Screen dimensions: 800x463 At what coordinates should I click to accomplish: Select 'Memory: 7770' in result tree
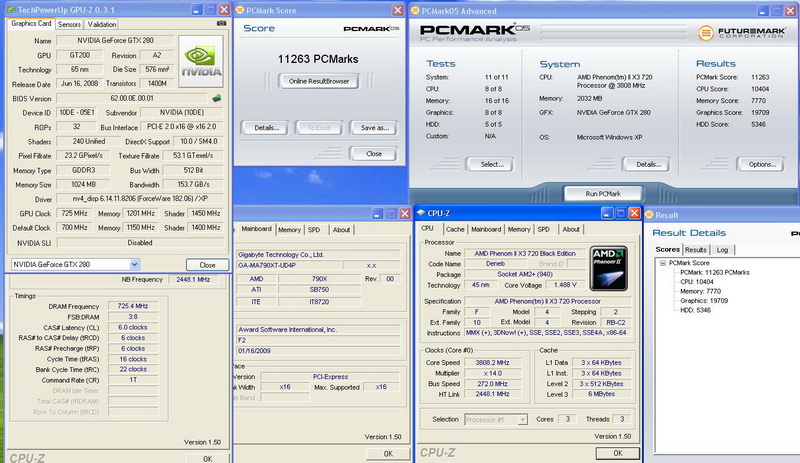pyautogui.click(x=701, y=291)
